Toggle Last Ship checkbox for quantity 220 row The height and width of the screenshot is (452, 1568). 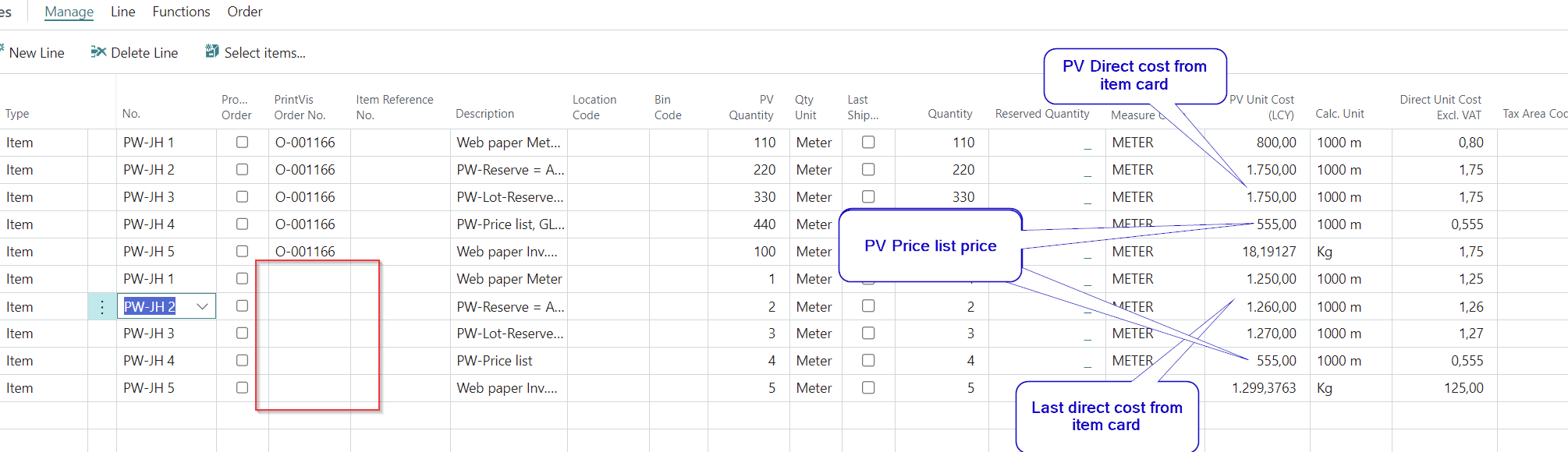click(x=868, y=170)
